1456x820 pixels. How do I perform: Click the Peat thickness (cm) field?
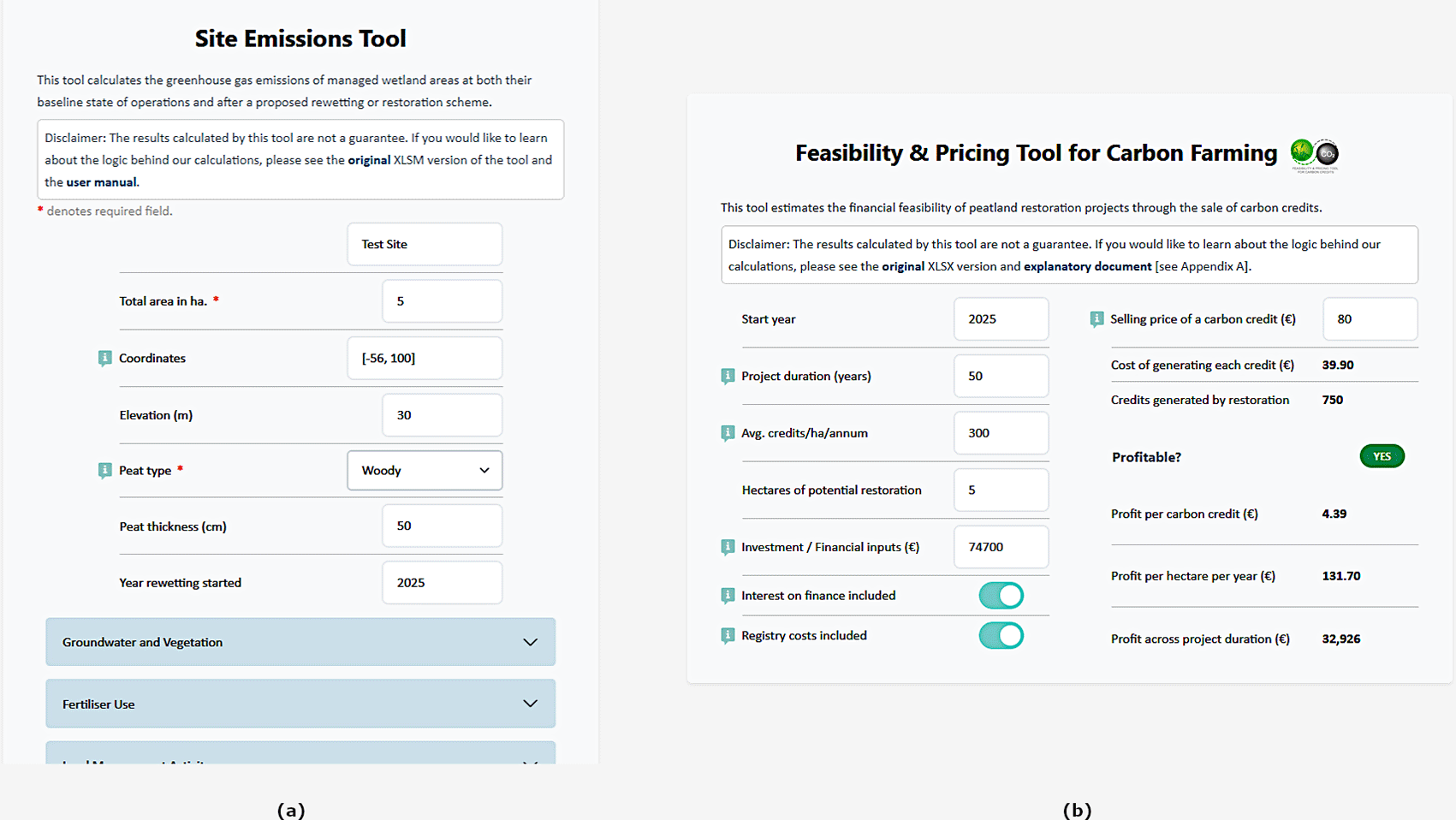(x=443, y=526)
